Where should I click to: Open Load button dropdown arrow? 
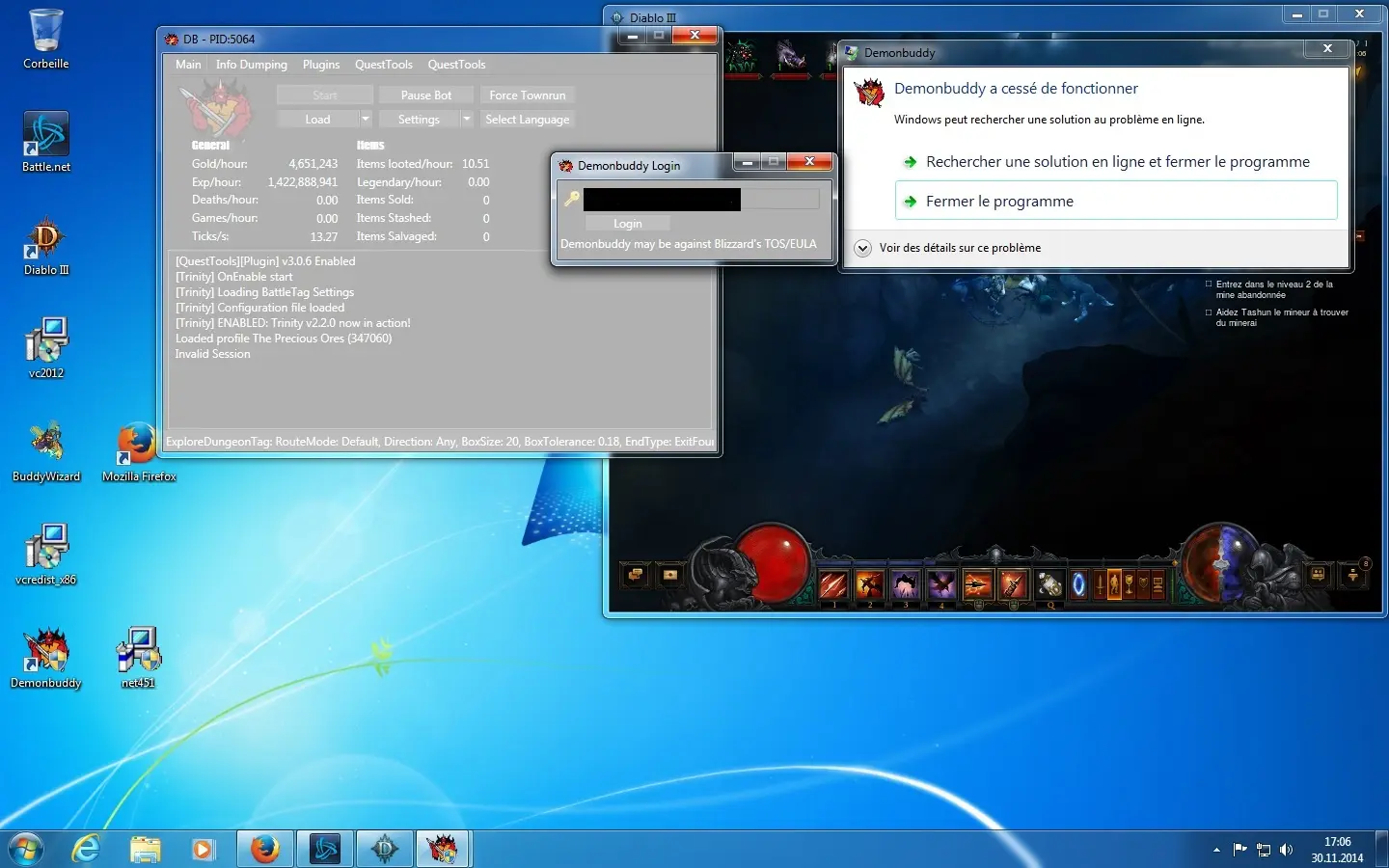[x=366, y=119]
